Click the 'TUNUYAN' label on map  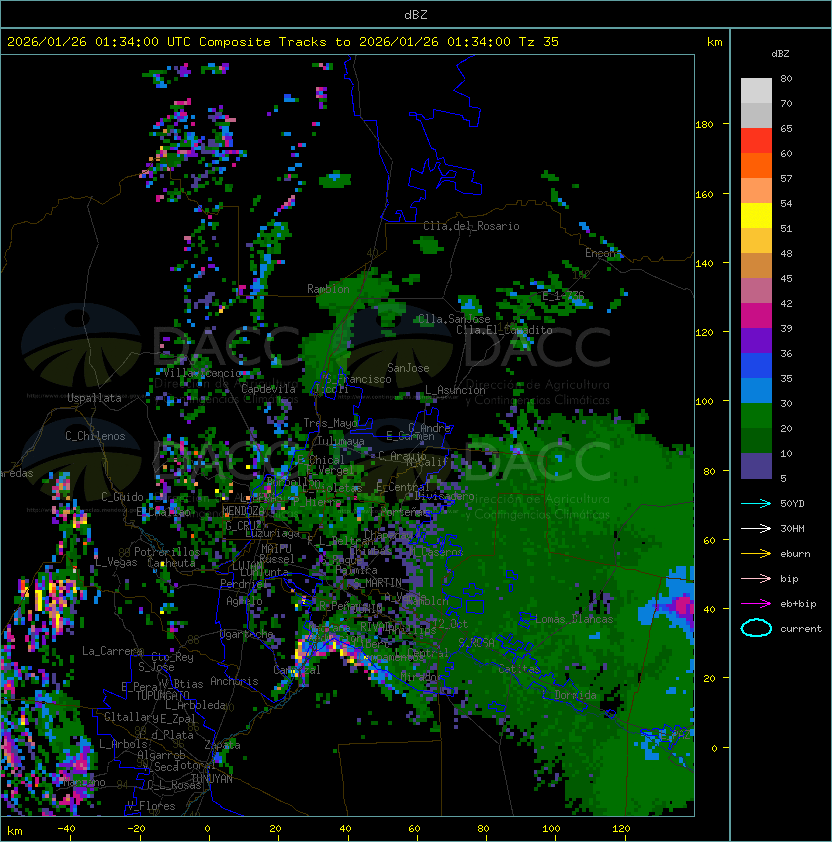[x=212, y=779]
